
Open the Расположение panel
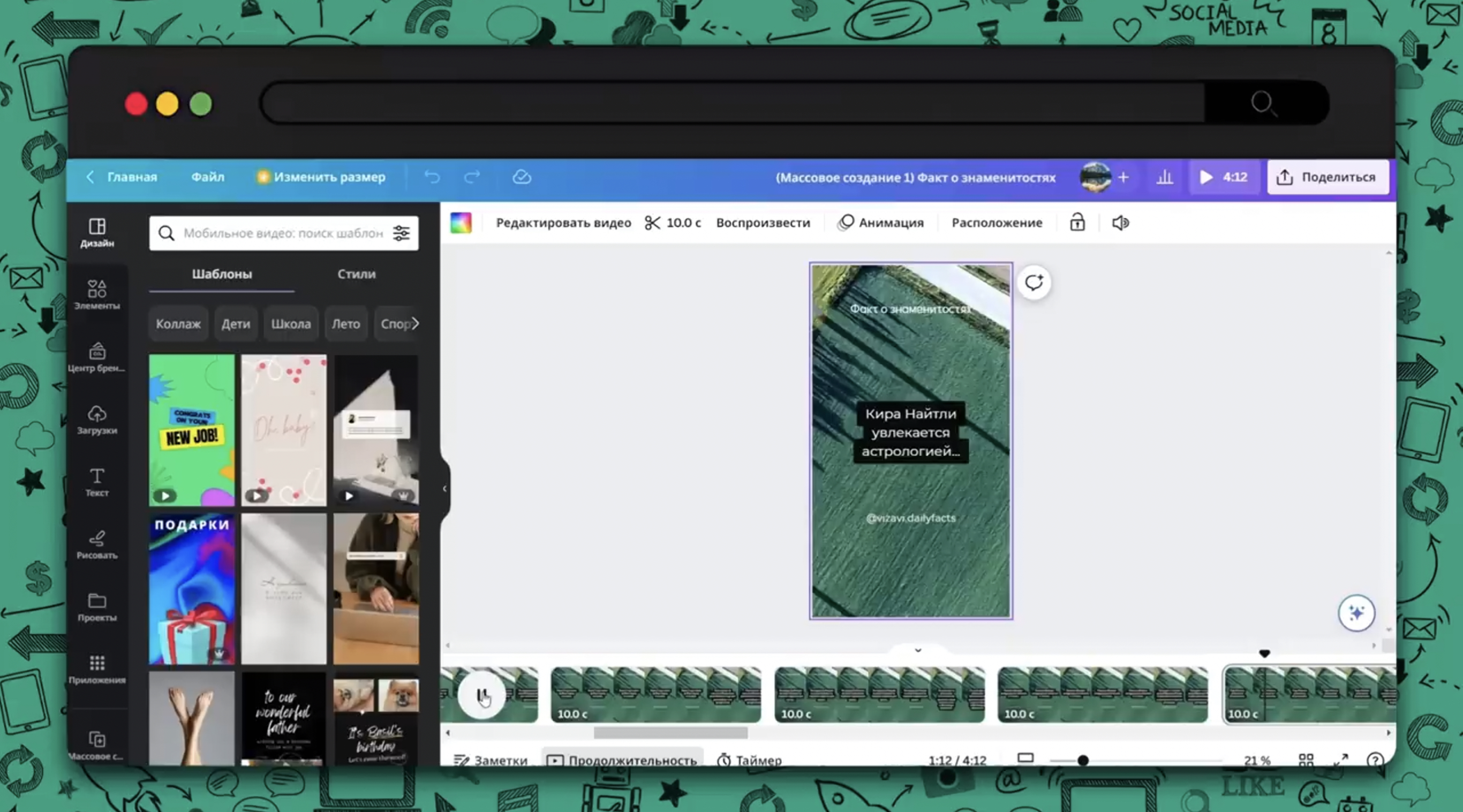tap(997, 223)
